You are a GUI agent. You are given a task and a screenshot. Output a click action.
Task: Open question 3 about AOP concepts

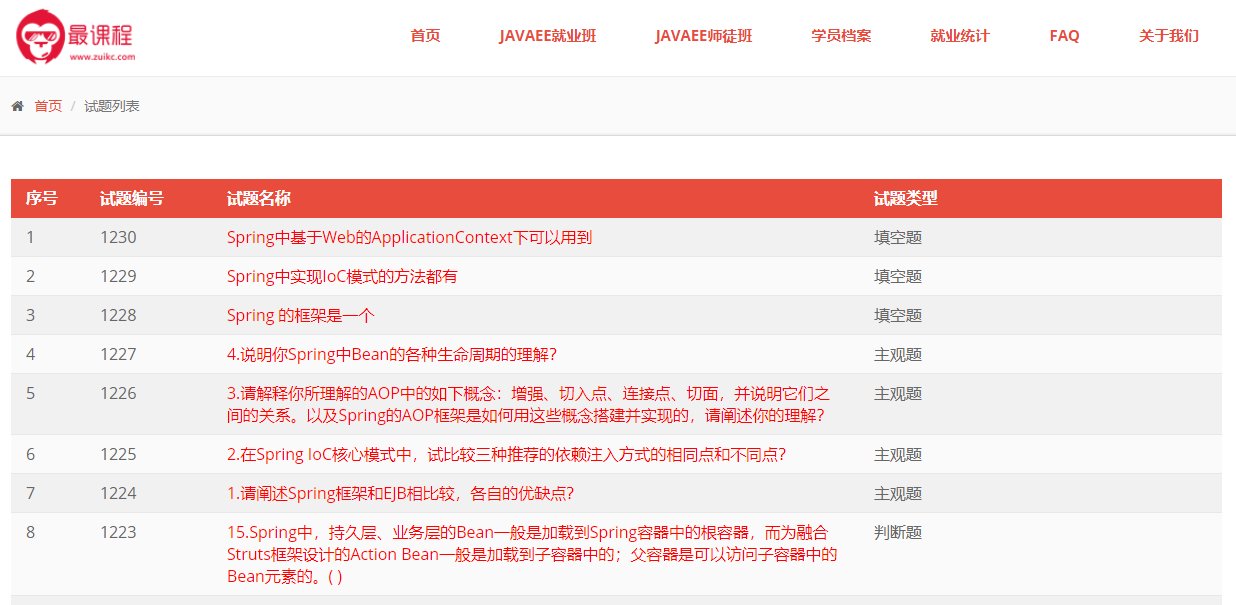coord(528,404)
